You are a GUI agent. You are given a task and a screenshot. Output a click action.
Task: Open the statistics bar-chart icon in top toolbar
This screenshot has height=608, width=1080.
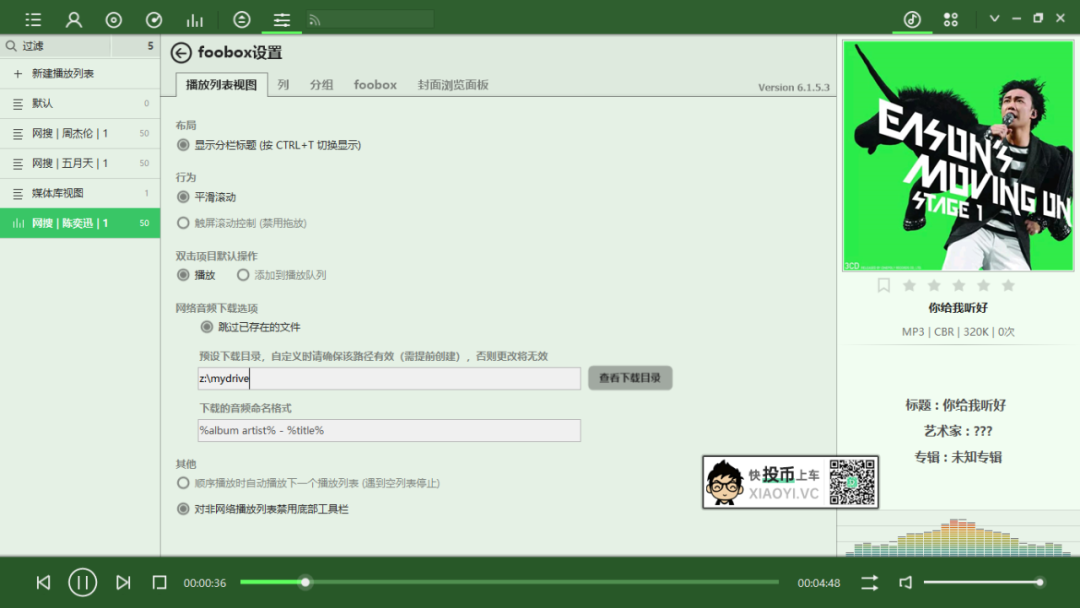(x=194, y=18)
